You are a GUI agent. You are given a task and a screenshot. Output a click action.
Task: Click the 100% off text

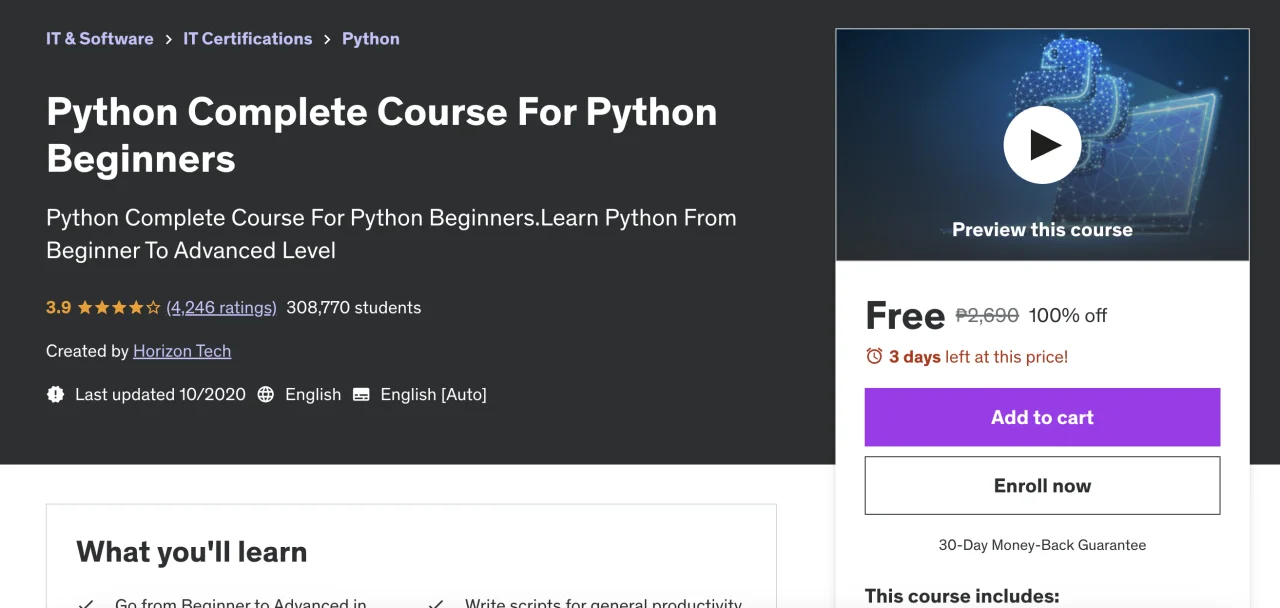(x=1068, y=316)
